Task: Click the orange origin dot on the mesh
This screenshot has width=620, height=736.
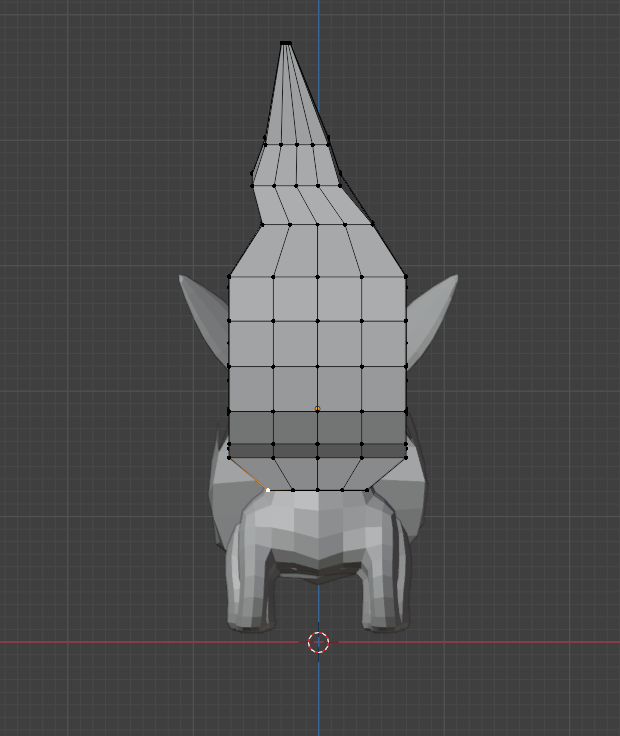Action: tap(317, 409)
